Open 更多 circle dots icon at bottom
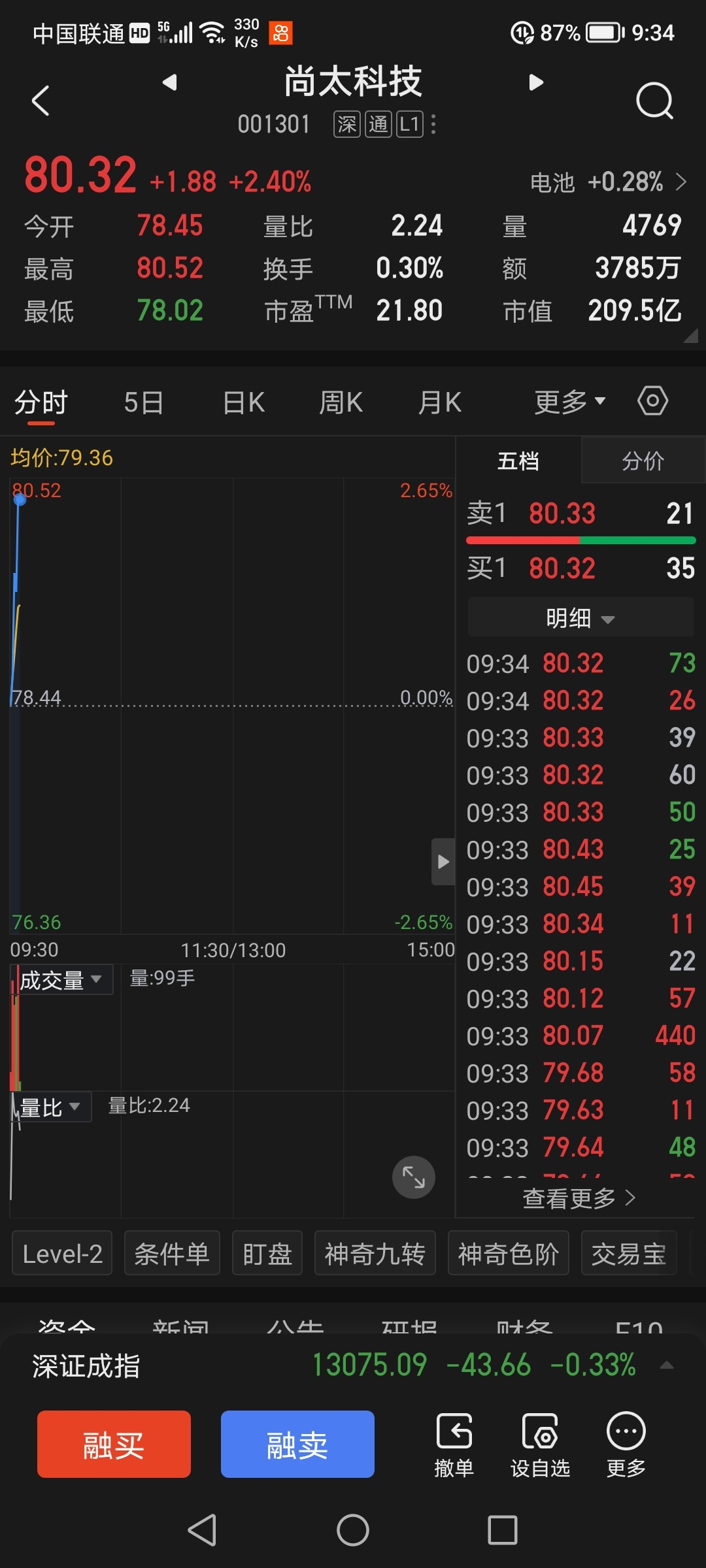This screenshot has height=1568, width=706. point(626,1445)
